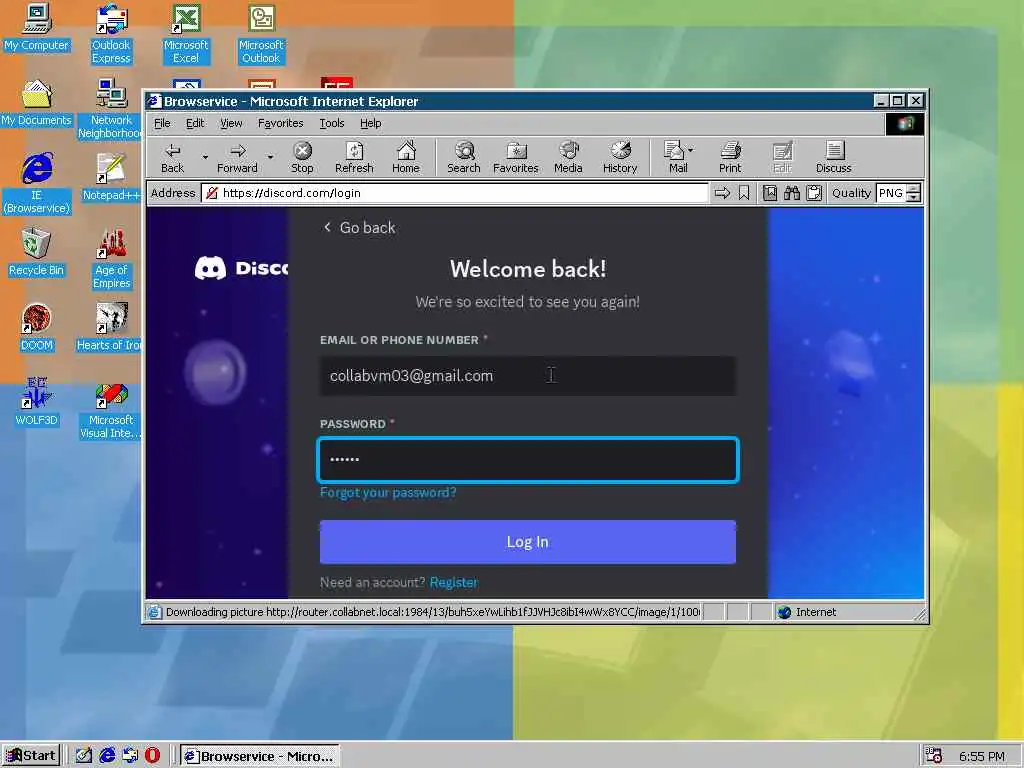
Task: Select Age of Empires desktop shortcut
Action: [x=112, y=259]
